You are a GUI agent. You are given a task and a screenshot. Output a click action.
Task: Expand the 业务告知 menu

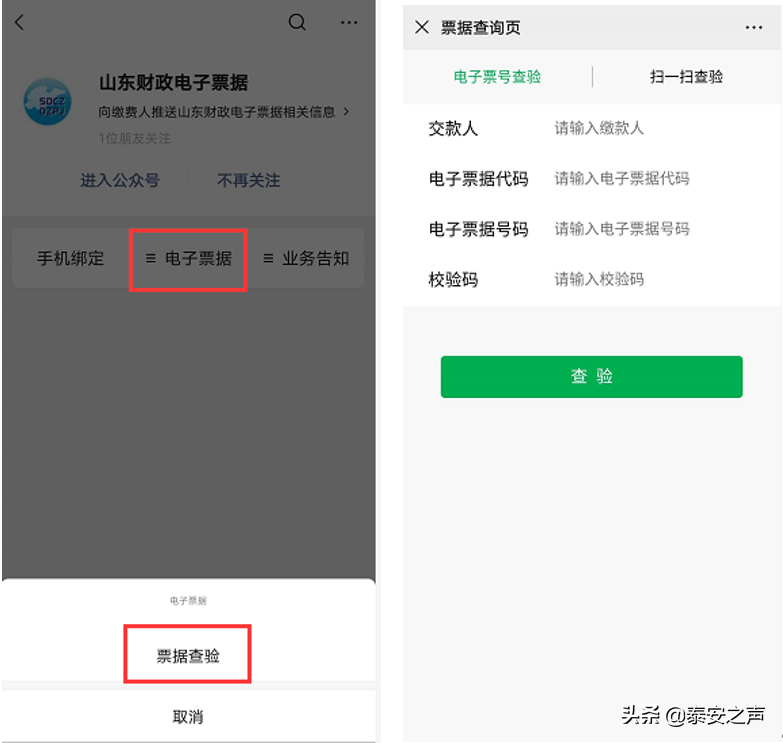pos(306,258)
